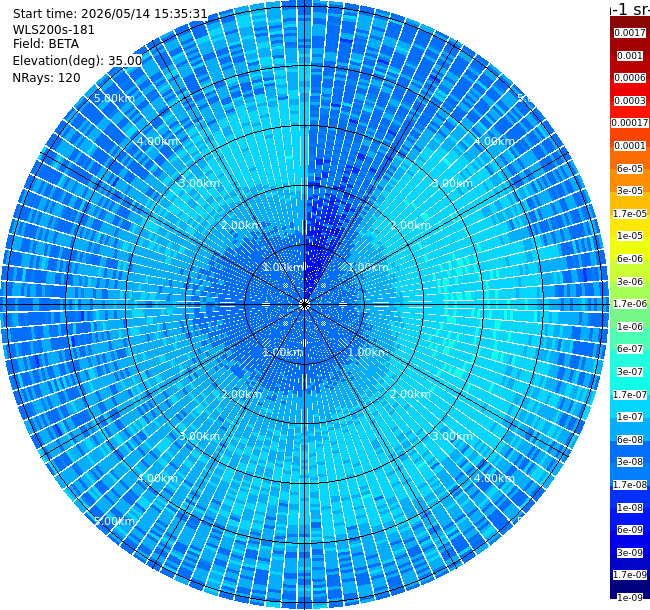Select the Start time 2026/05/14 text
650x610 pixels.
pyautogui.click(x=110, y=14)
